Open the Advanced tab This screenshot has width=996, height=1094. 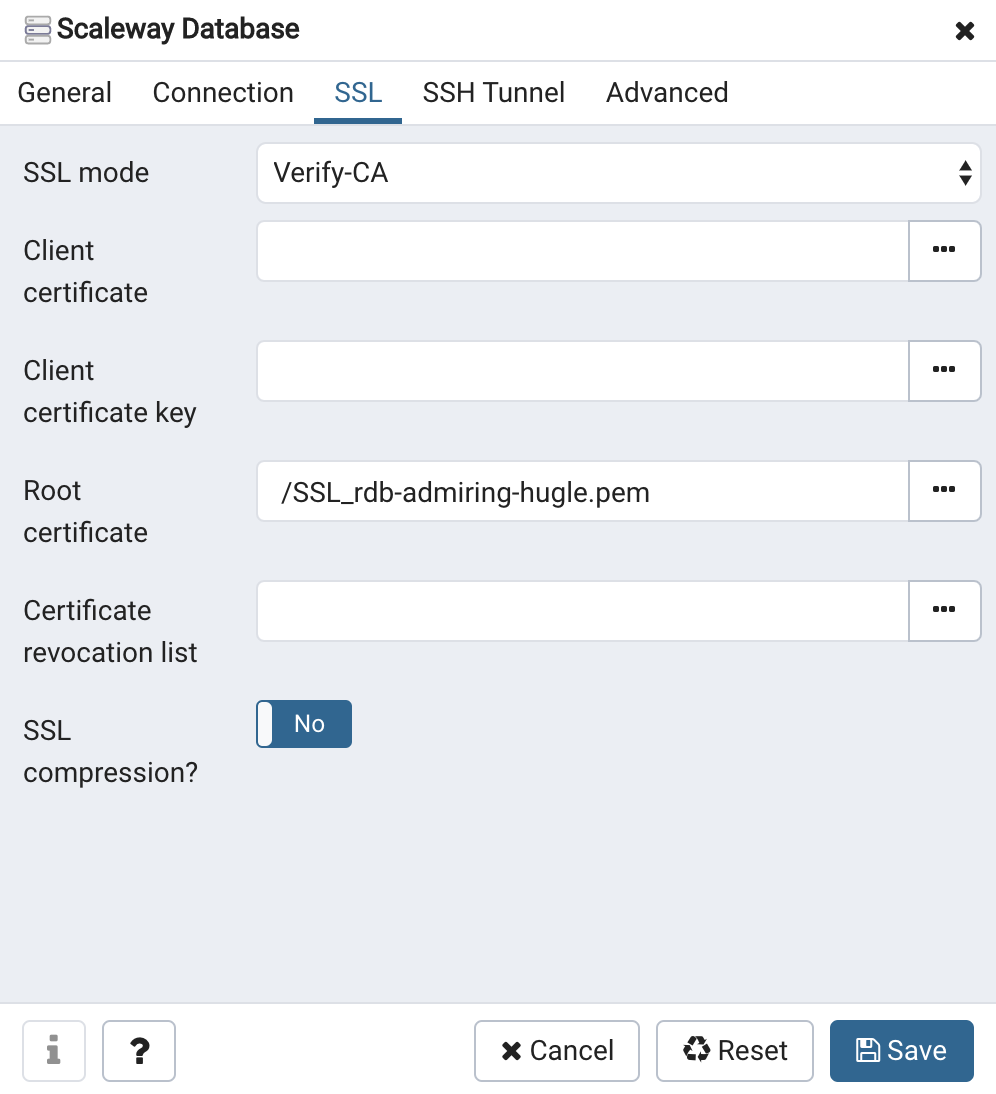tap(667, 93)
